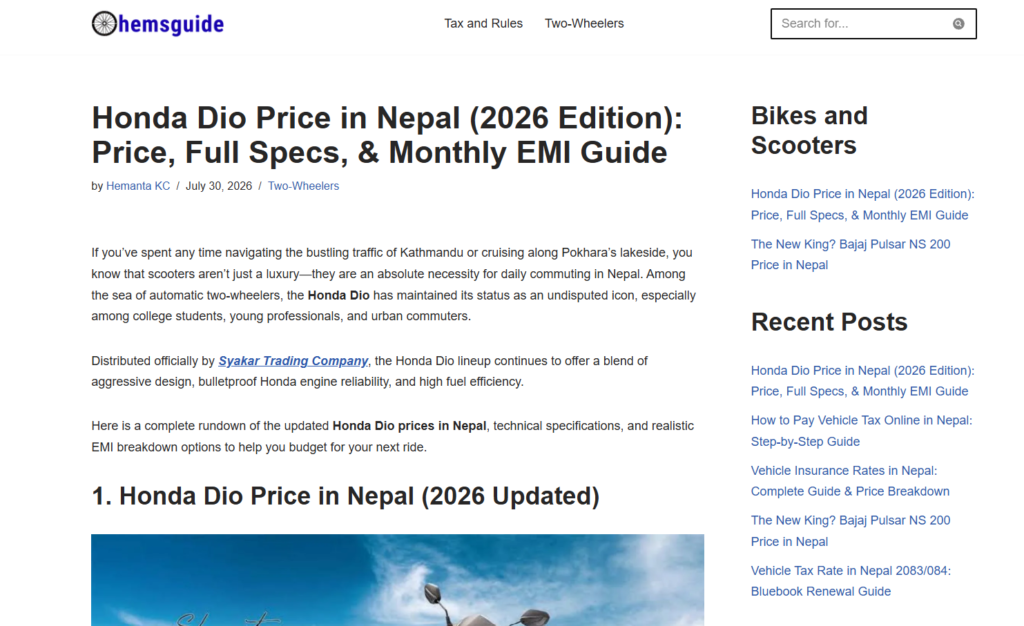Open Bajaj Pulsar NS 200 link under Recent Posts
Screen dimensions: 1024x626
pyautogui.click(x=850, y=531)
